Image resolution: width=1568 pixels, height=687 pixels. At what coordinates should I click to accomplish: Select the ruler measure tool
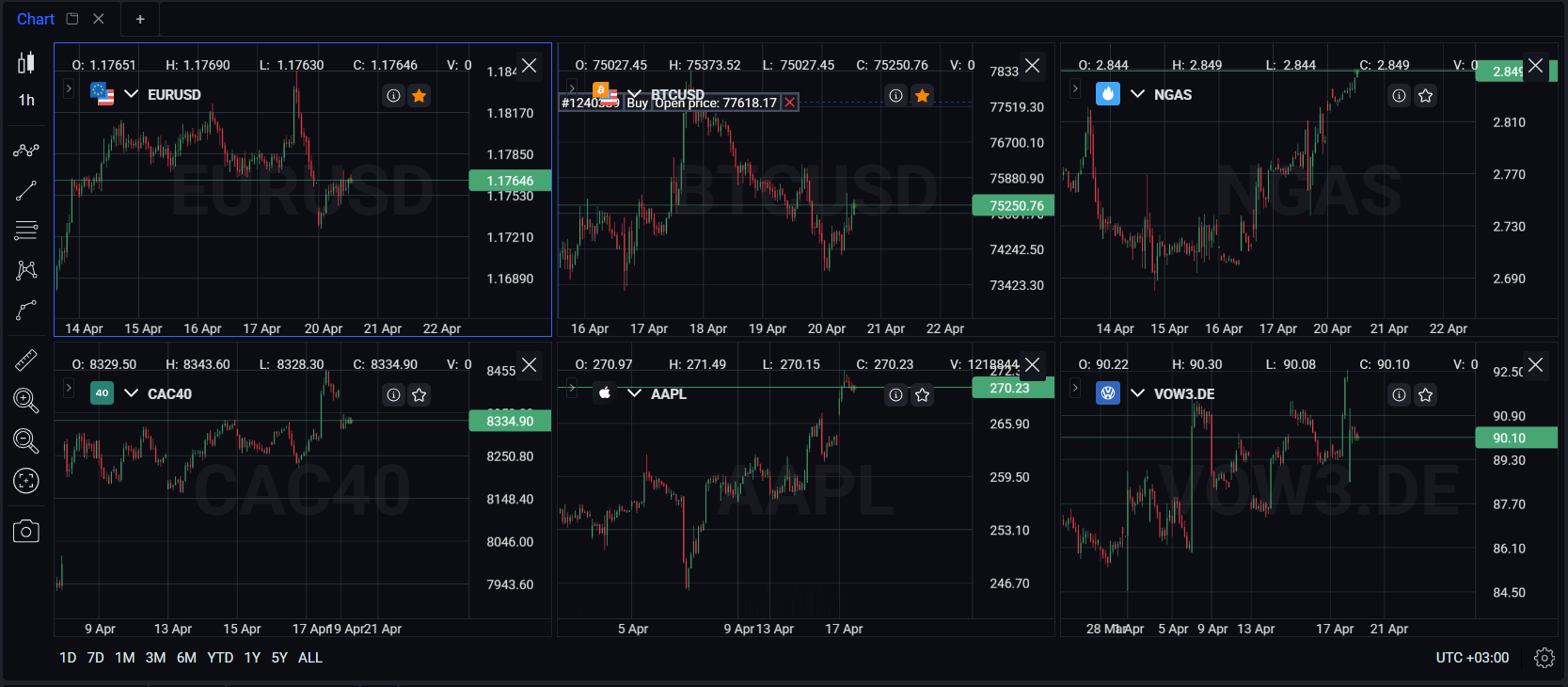coord(26,359)
